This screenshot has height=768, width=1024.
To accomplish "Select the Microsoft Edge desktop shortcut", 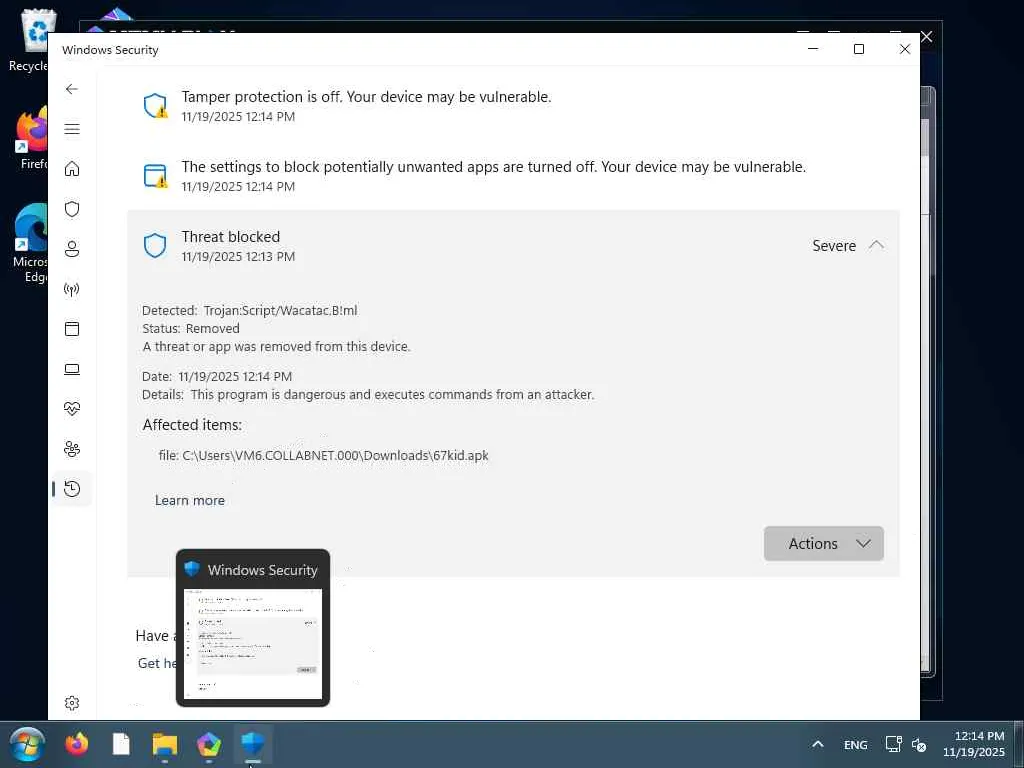I will click(29, 243).
